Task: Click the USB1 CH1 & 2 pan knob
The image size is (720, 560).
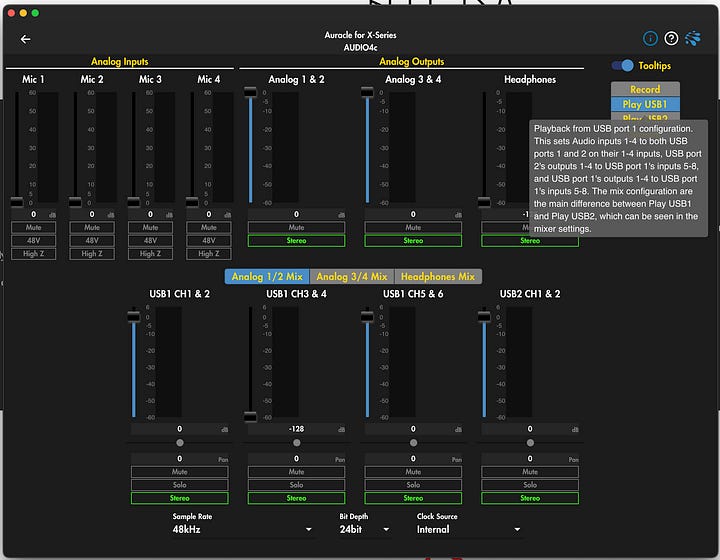Action: click(180, 443)
